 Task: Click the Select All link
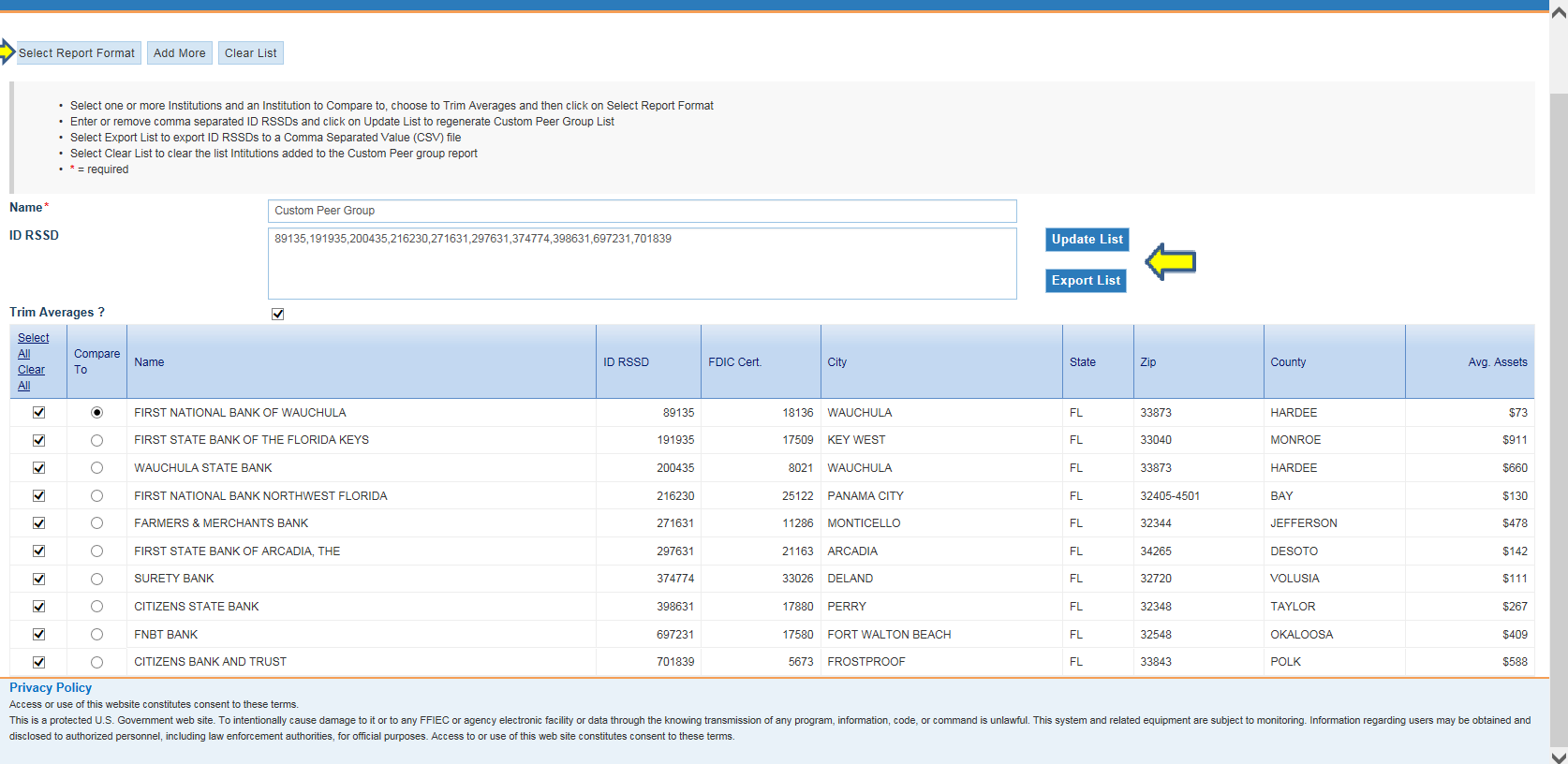pyautogui.click(x=33, y=345)
